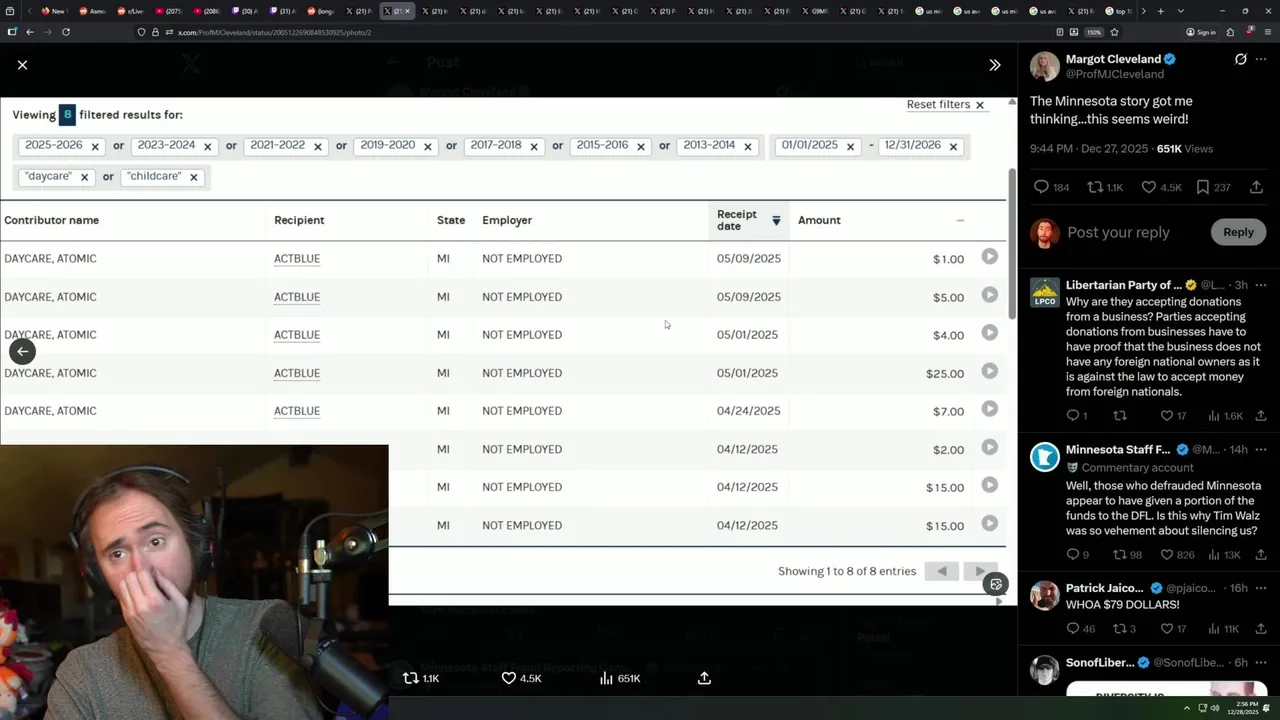This screenshot has width=1280, height=720.
Task: Repost Minnesota Staff reply showing 98
Action: click(1120, 555)
